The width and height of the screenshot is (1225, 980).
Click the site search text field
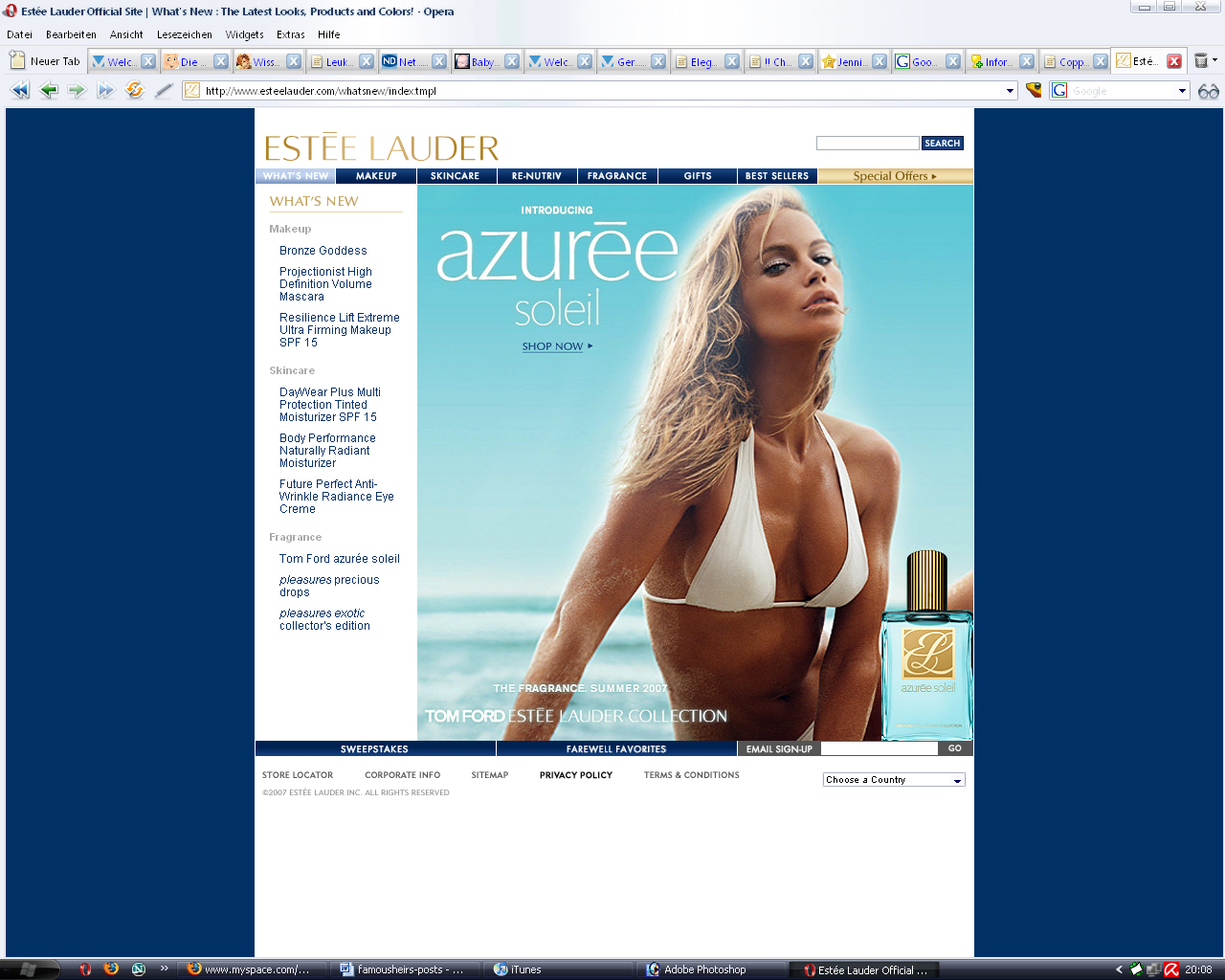[867, 143]
